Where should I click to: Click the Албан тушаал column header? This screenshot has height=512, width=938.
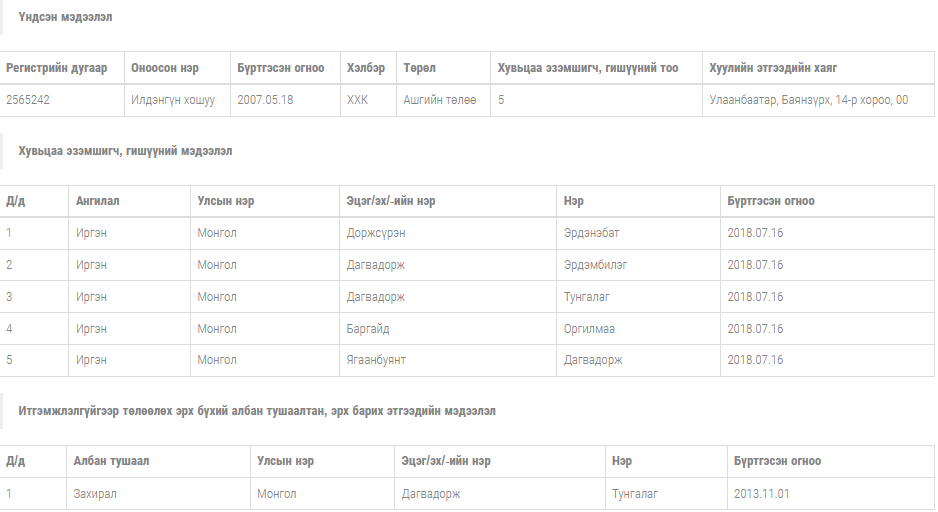tap(111, 461)
